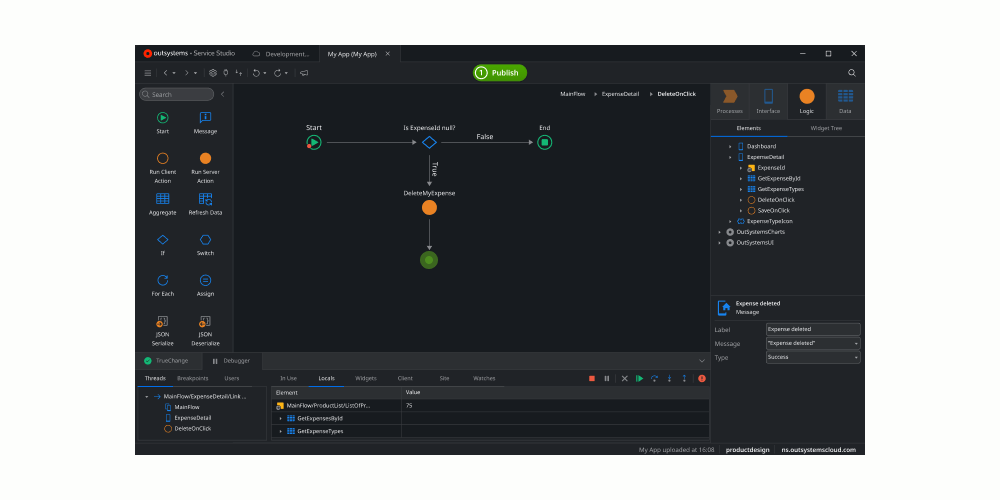Image resolution: width=1000 pixels, height=500 pixels.
Task: Switch to the TrueChange tab
Action: 167,361
